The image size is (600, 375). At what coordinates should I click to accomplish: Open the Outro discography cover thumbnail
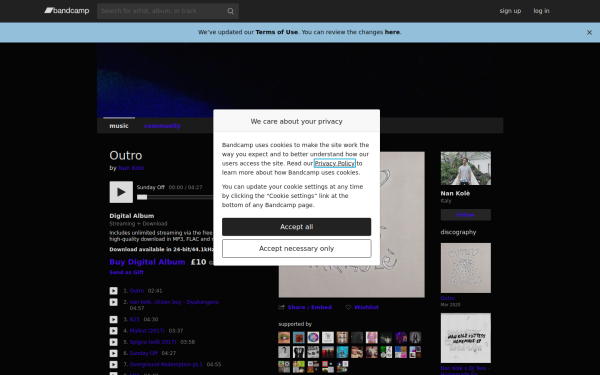pyautogui.click(x=466, y=268)
